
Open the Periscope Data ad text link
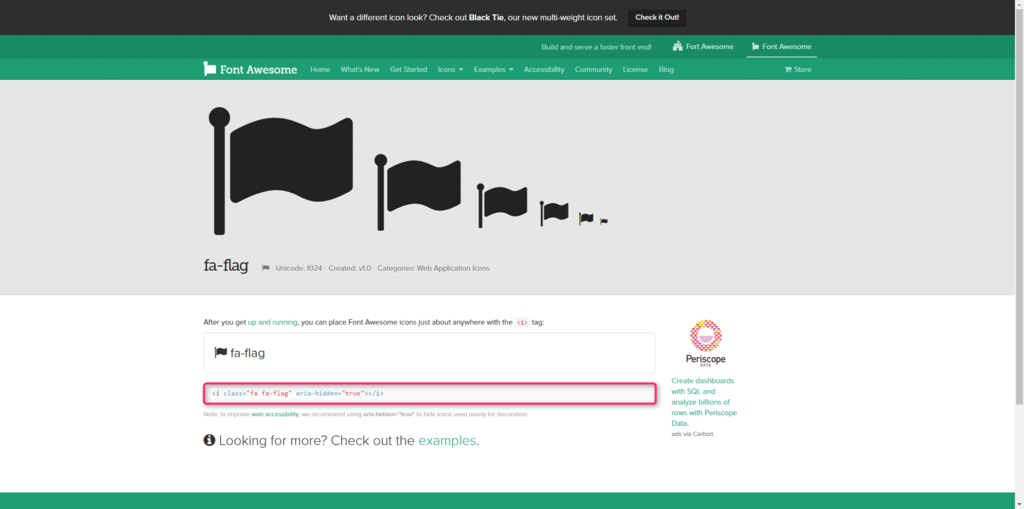(704, 402)
